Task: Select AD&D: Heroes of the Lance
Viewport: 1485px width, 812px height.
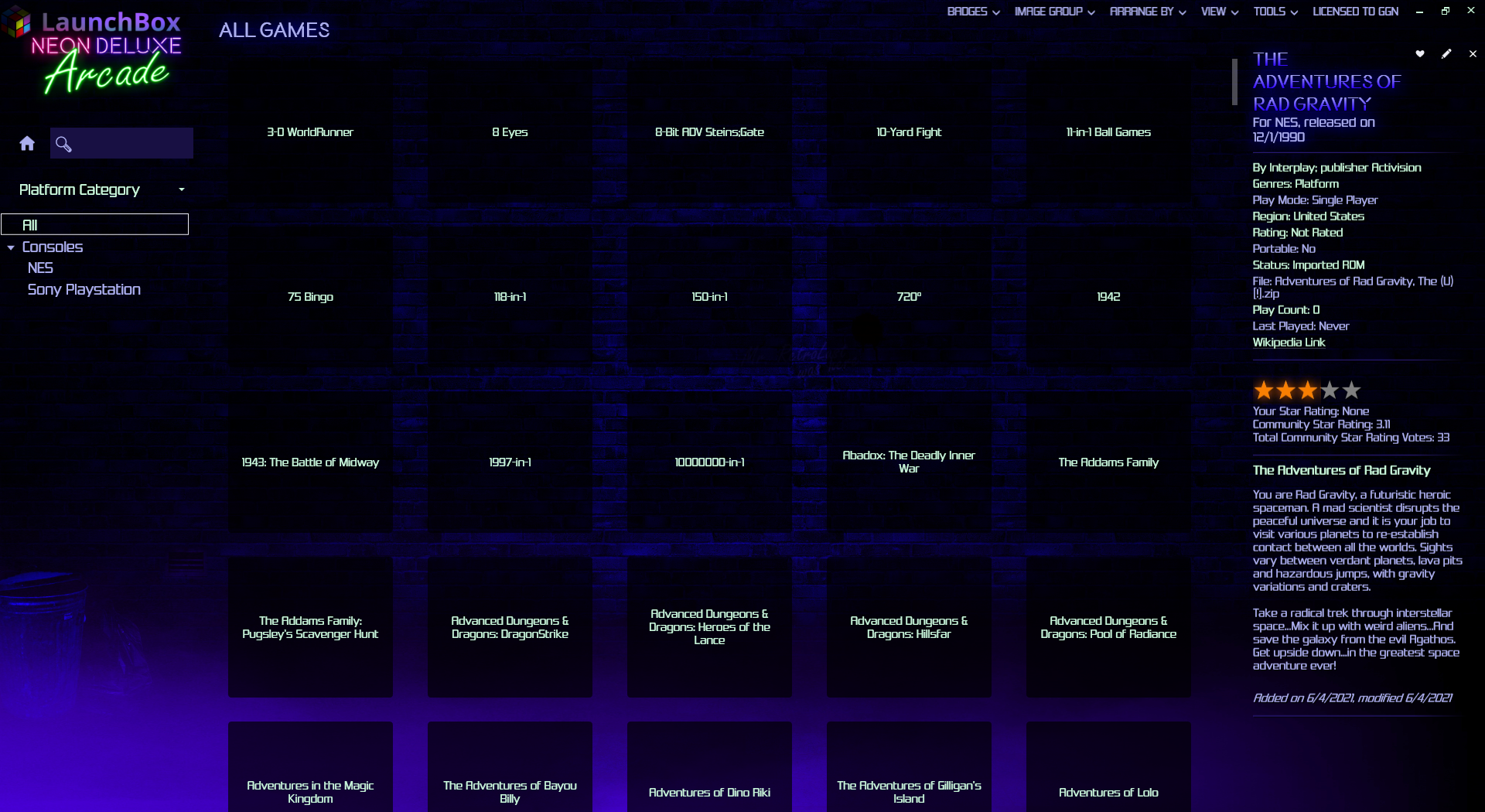Action: (709, 627)
